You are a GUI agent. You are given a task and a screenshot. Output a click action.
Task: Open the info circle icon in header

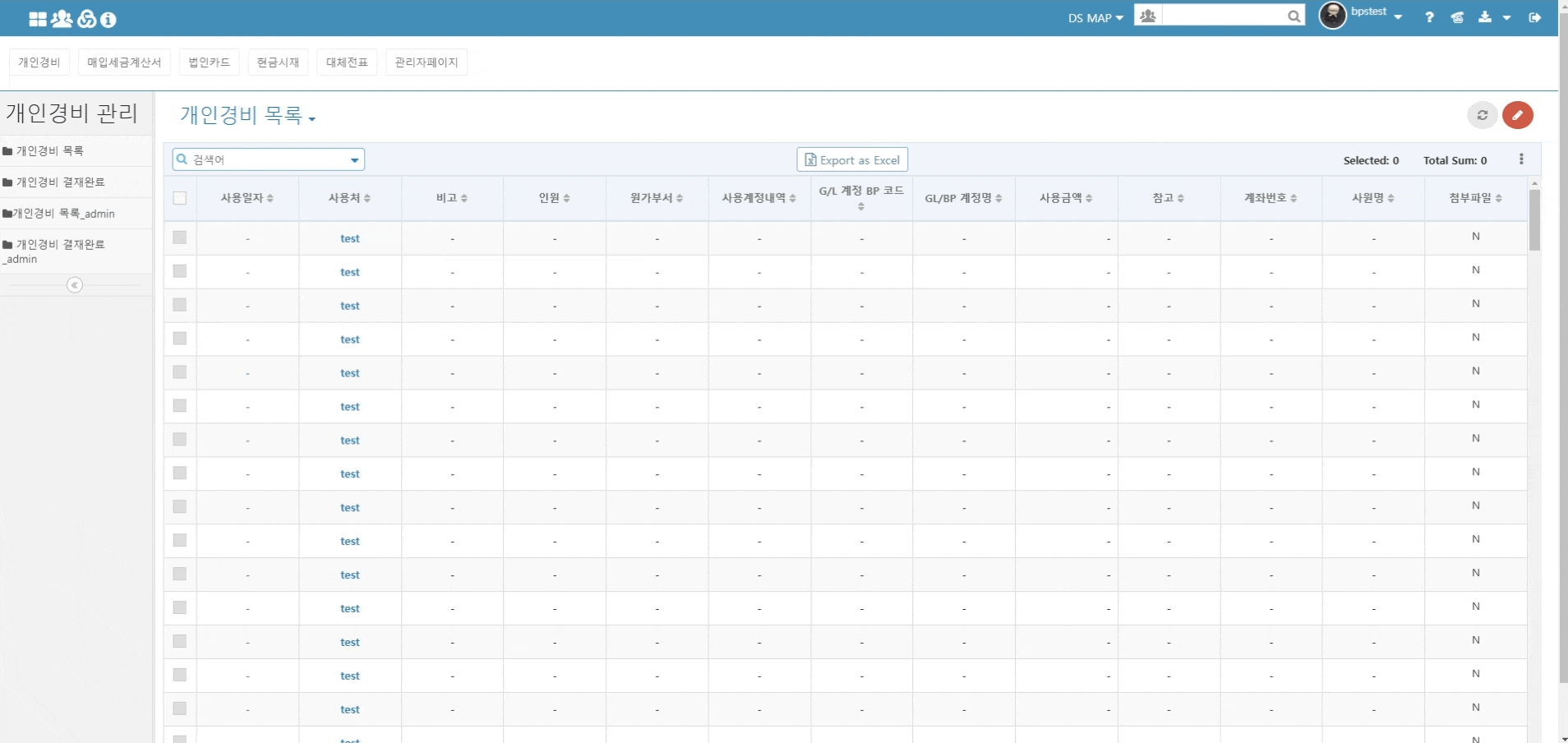(x=108, y=19)
